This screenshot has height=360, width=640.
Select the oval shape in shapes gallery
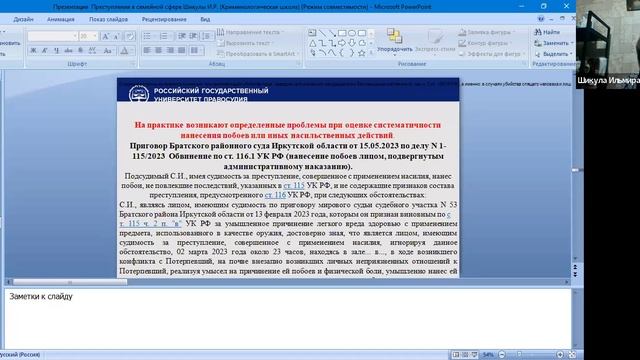pyautogui.click(x=352, y=33)
